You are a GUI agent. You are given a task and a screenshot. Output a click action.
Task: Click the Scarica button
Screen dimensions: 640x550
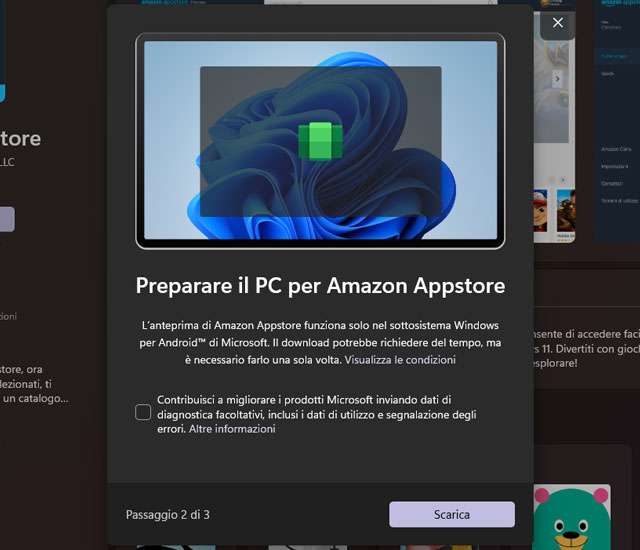[452, 515]
